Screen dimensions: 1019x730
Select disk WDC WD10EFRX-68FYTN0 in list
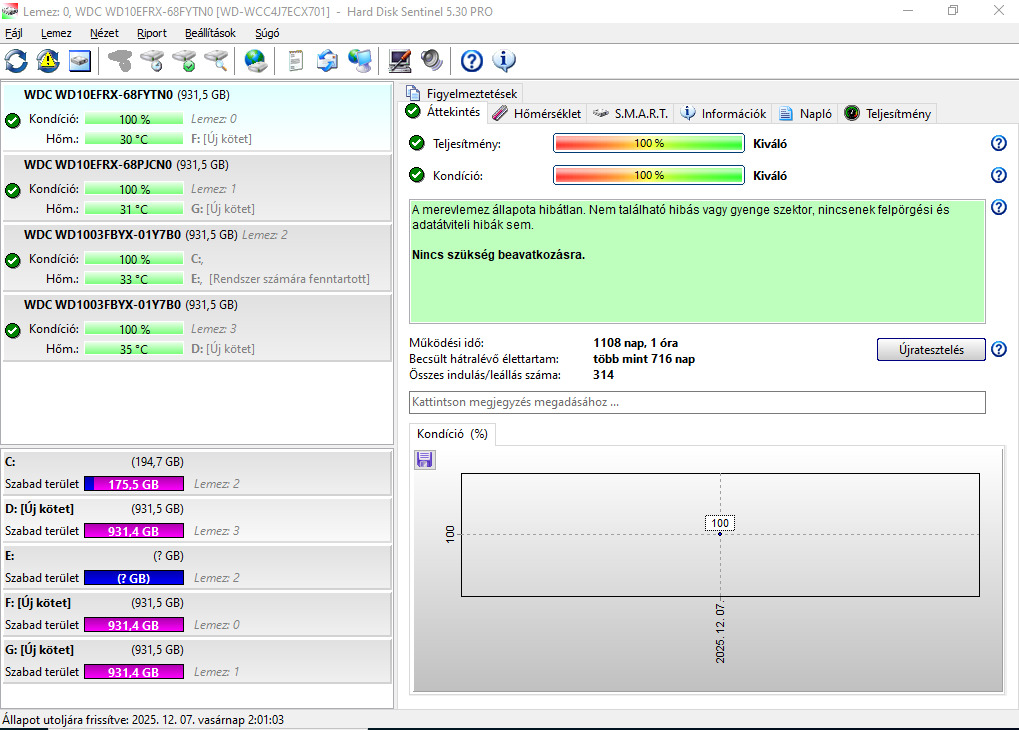(x=197, y=116)
